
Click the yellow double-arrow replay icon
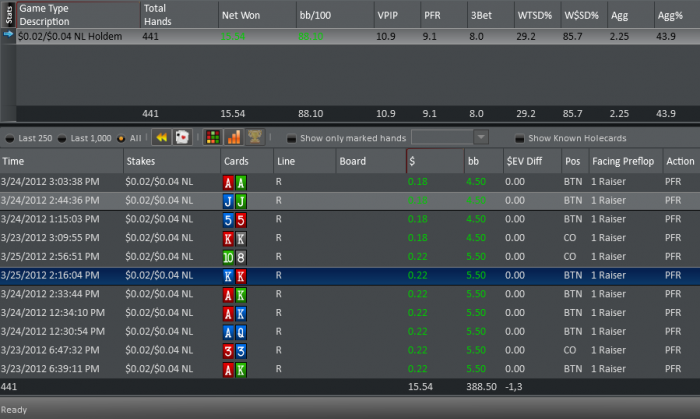pos(162,137)
